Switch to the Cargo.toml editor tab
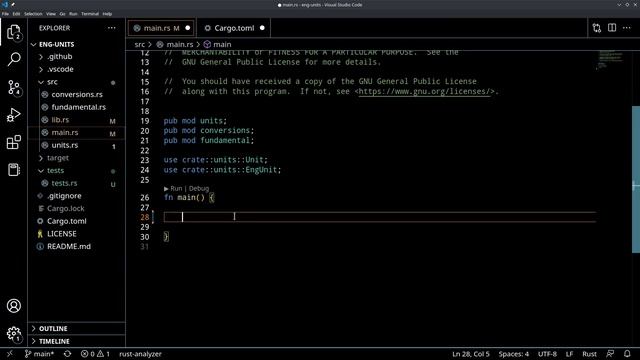This screenshot has width=640, height=360. (x=234, y=28)
